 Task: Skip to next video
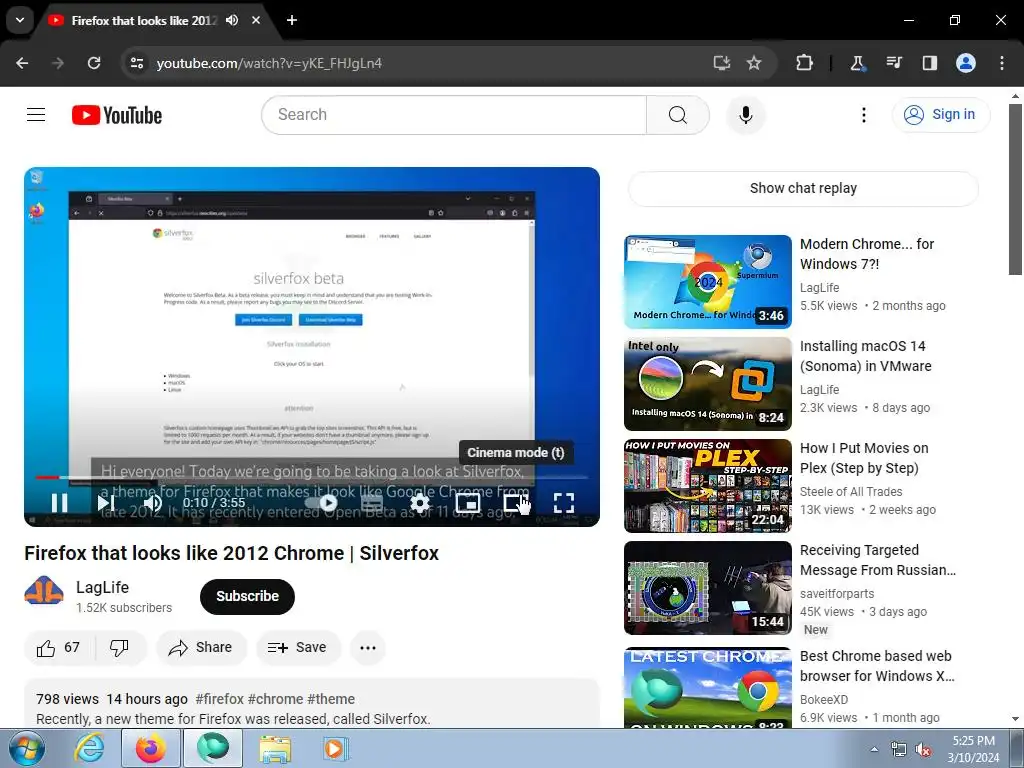pyautogui.click(x=106, y=503)
